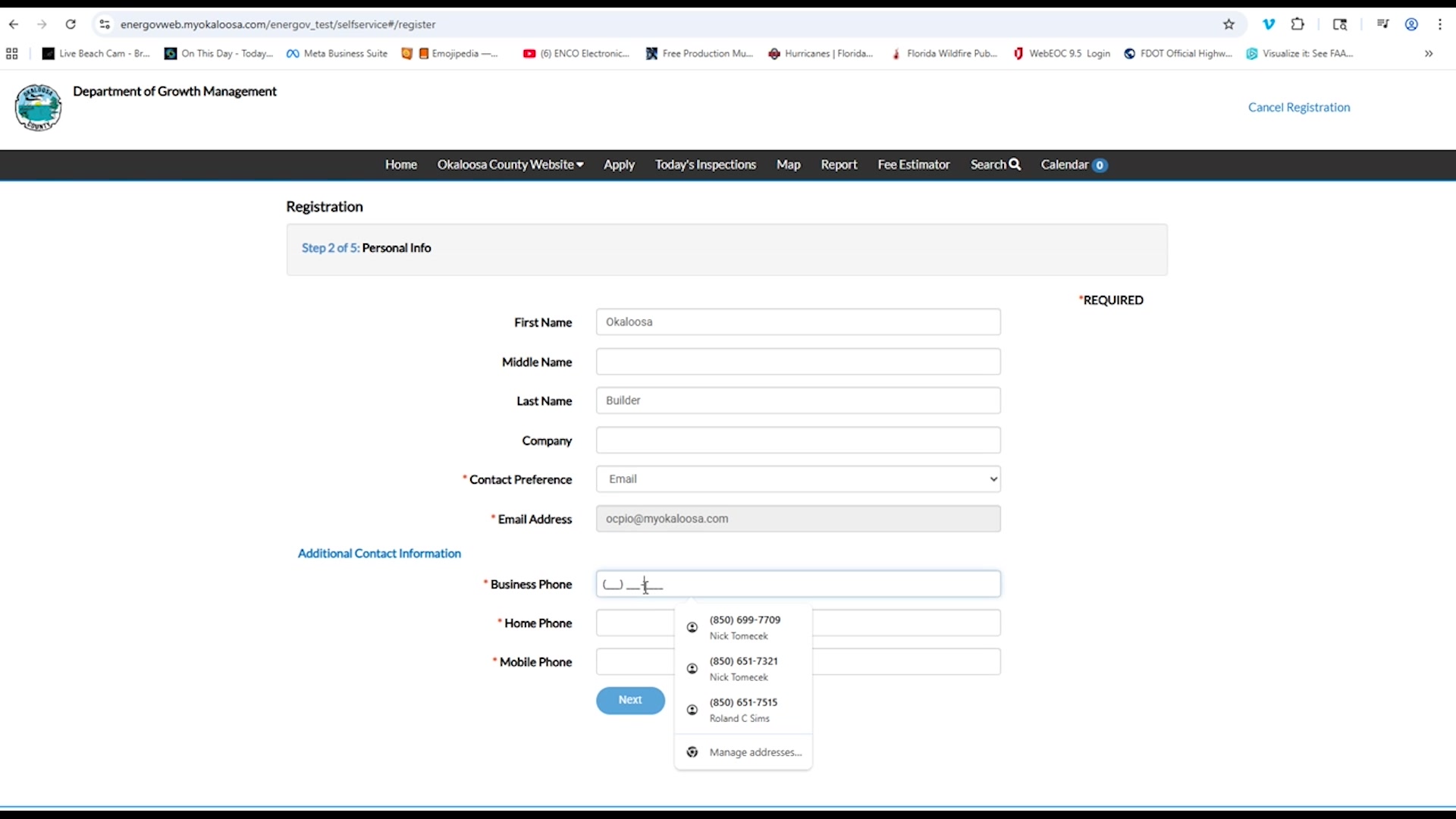Open the WebEOC 9.5 Login bookmark

[x=1062, y=54]
